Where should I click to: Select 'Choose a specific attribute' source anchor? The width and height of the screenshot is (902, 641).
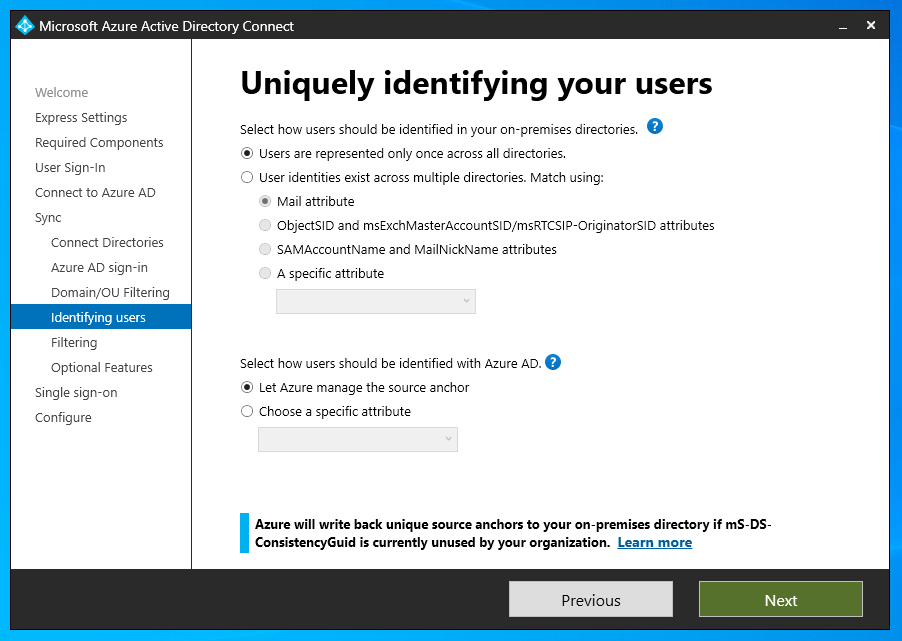click(247, 411)
